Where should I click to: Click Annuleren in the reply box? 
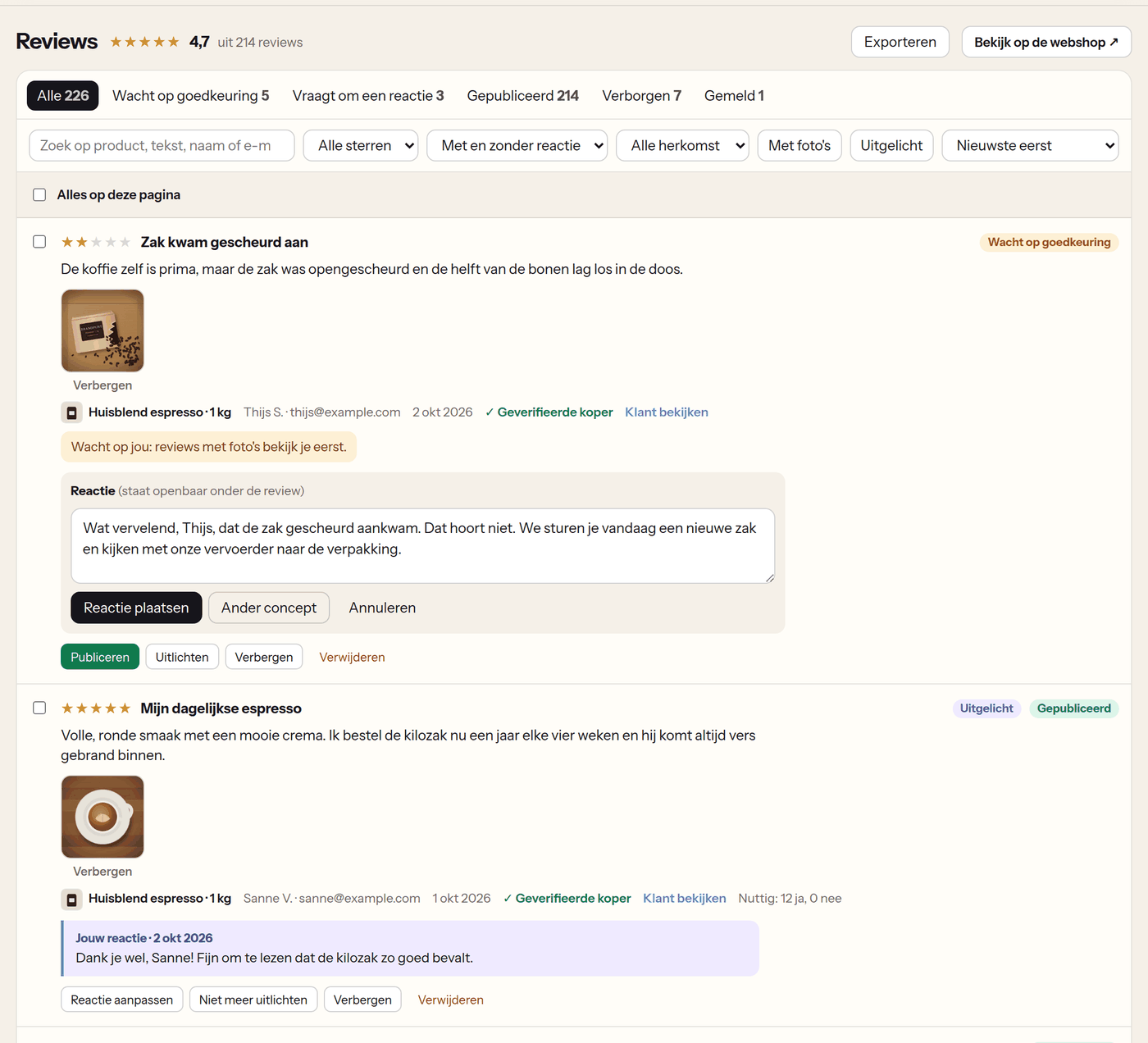[x=382, y=608]
